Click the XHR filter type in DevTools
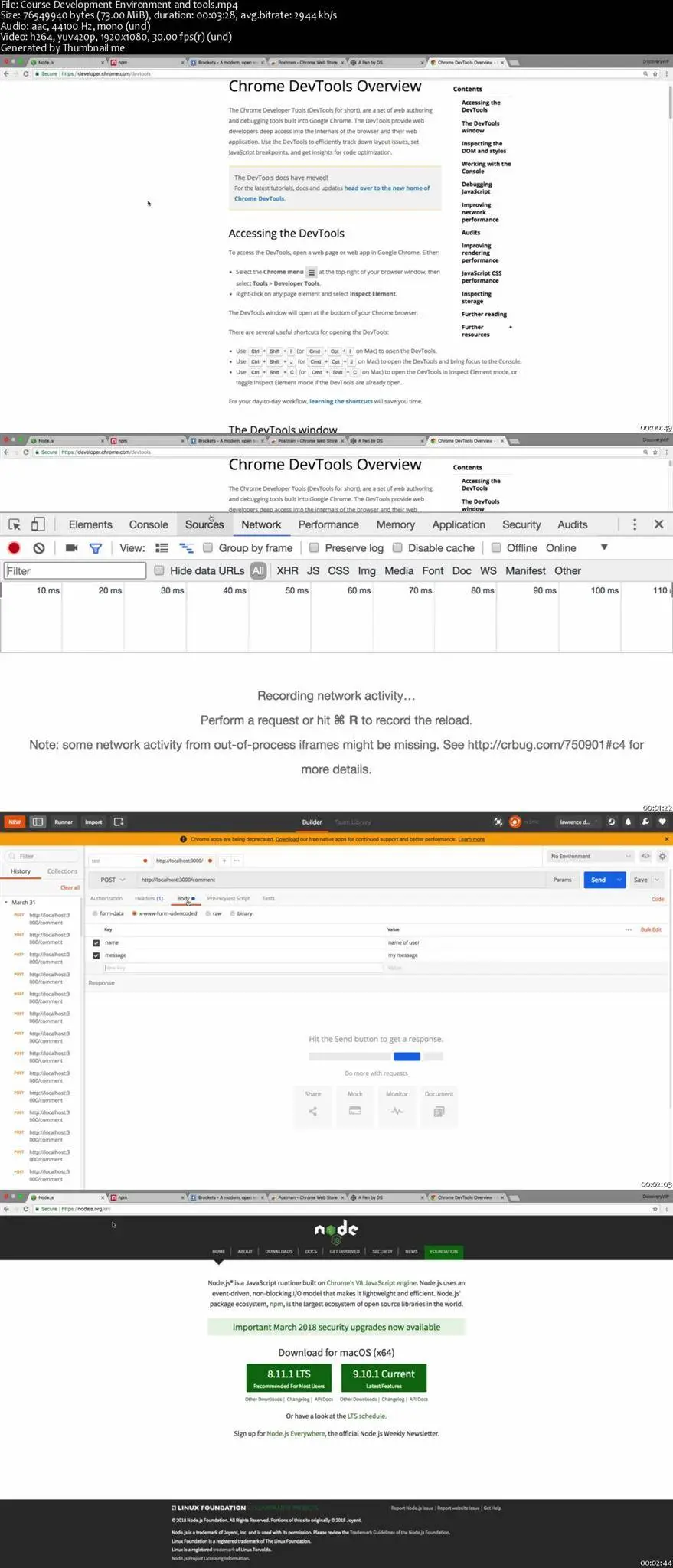673x1568 pixels. tap(288, 570)
